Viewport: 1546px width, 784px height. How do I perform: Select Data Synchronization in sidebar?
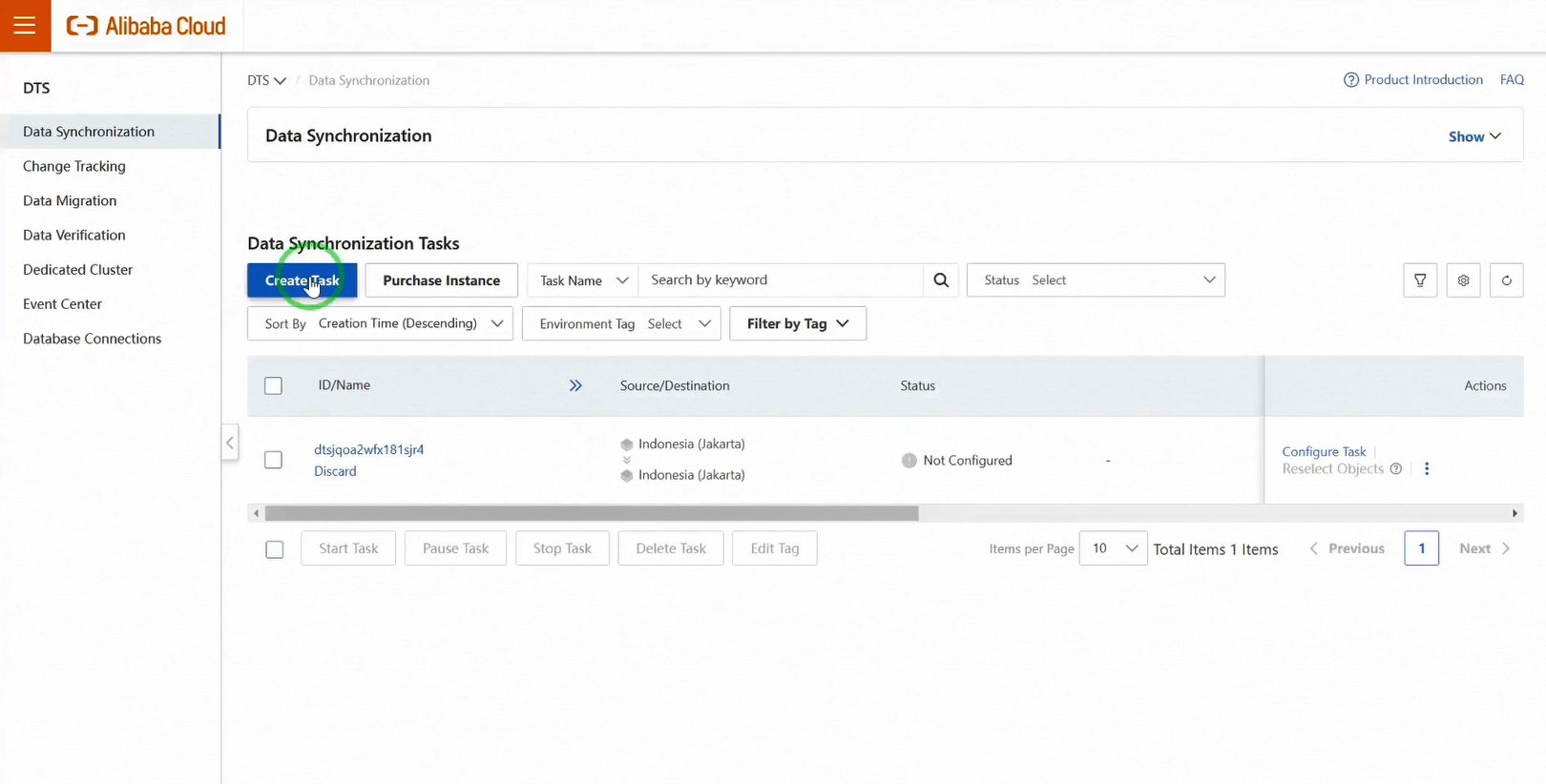coord(110,132)
